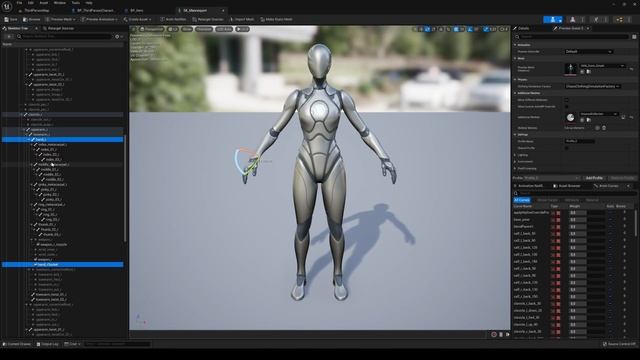Toggle rotation snapping in the viewport toolbar

(x=470, y=29)
